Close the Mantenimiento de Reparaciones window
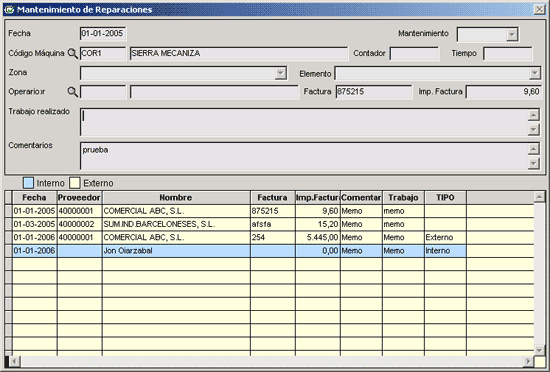This screenshot has height=372, width=550. pyautogui.click(x=539, y=9)
